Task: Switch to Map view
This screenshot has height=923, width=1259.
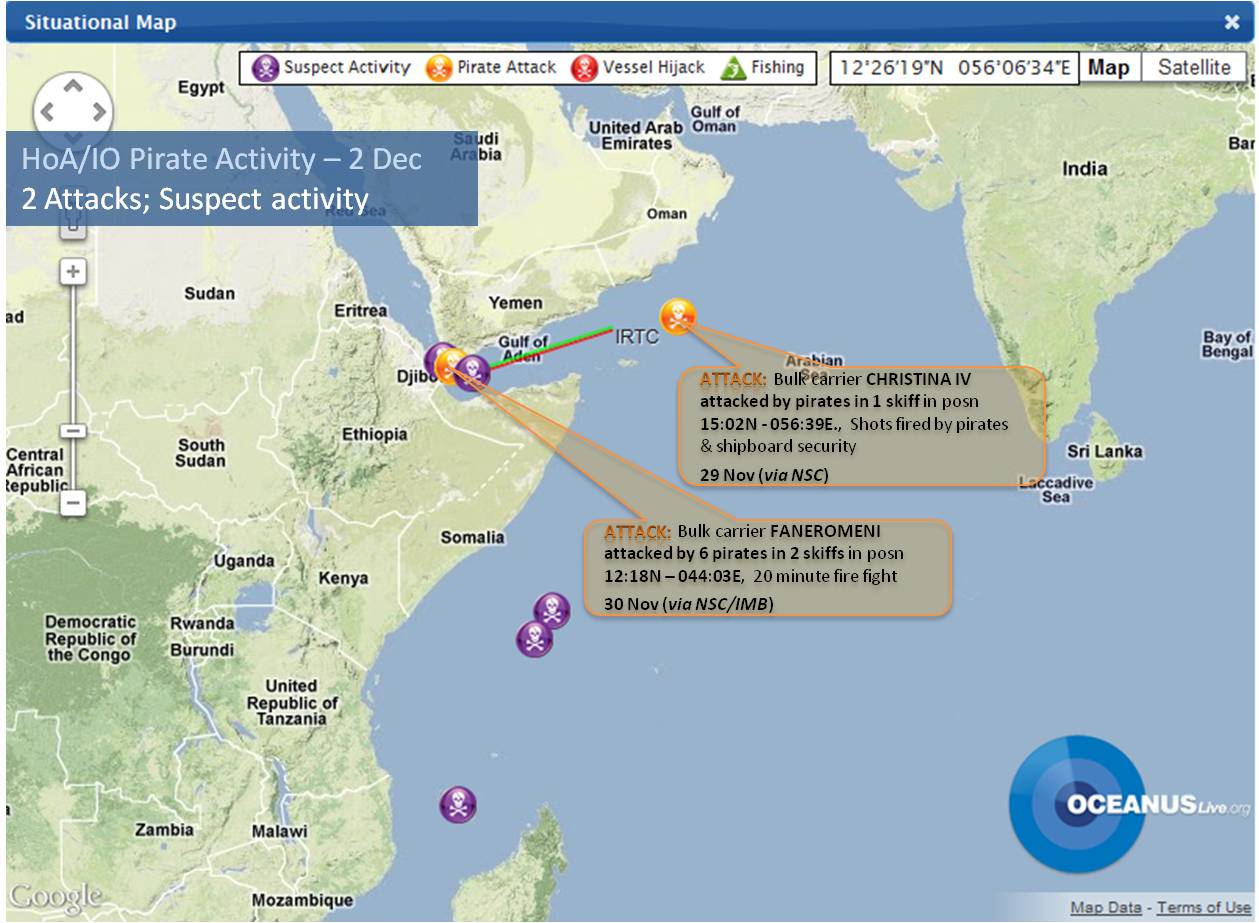Action: (1108, 68)
